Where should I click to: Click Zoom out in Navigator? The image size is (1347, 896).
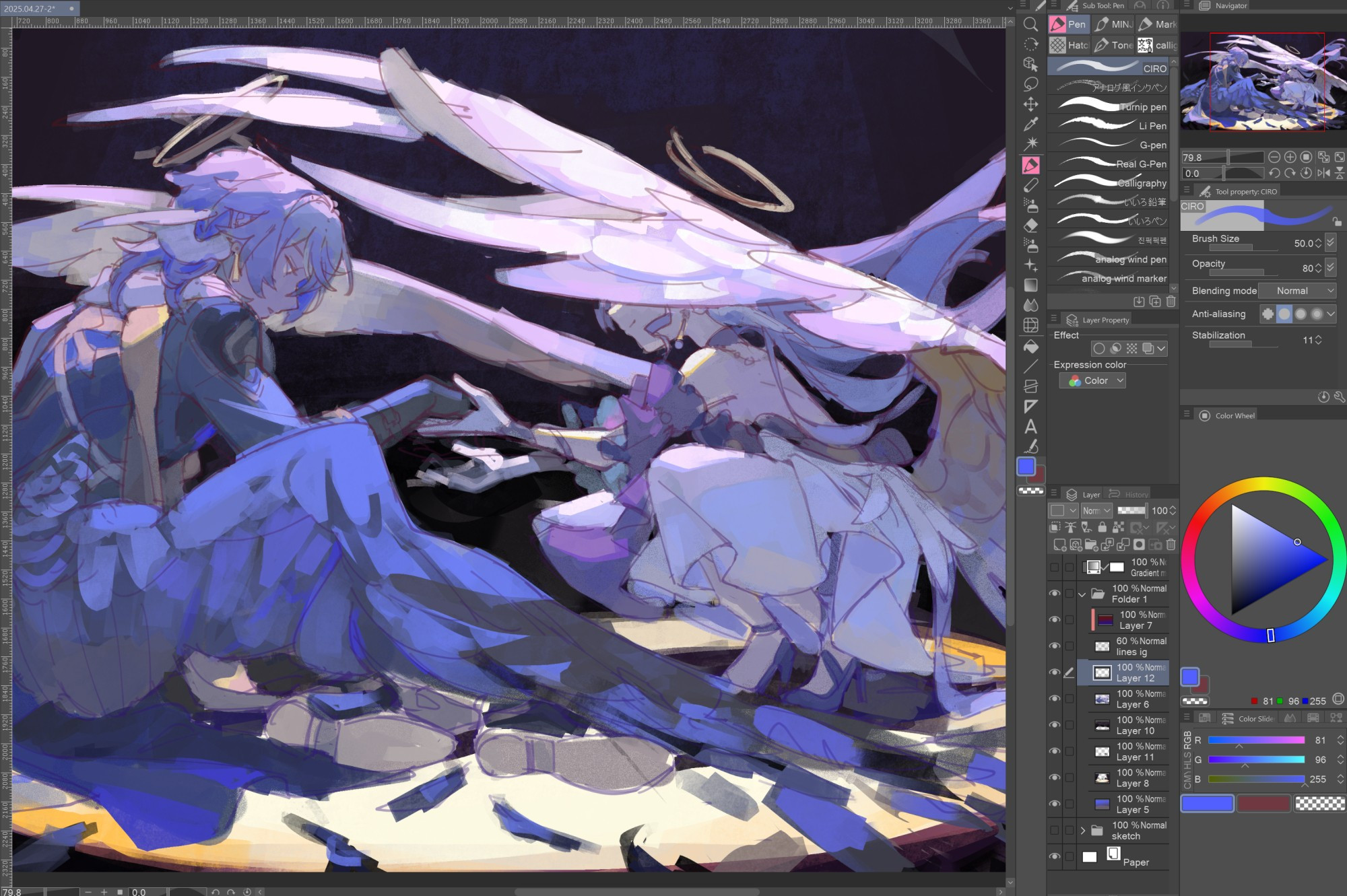[1274, 157]
